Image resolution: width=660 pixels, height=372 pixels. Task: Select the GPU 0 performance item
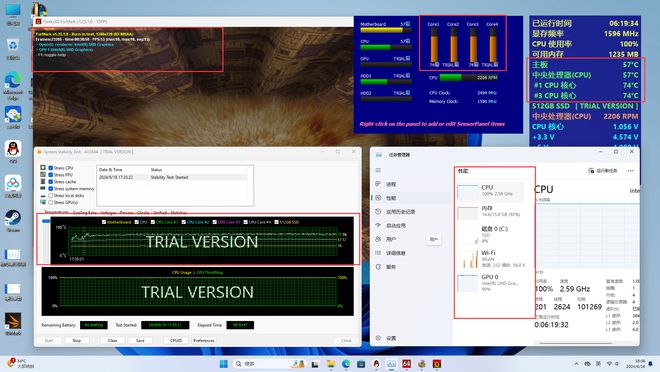pos(490,282)
